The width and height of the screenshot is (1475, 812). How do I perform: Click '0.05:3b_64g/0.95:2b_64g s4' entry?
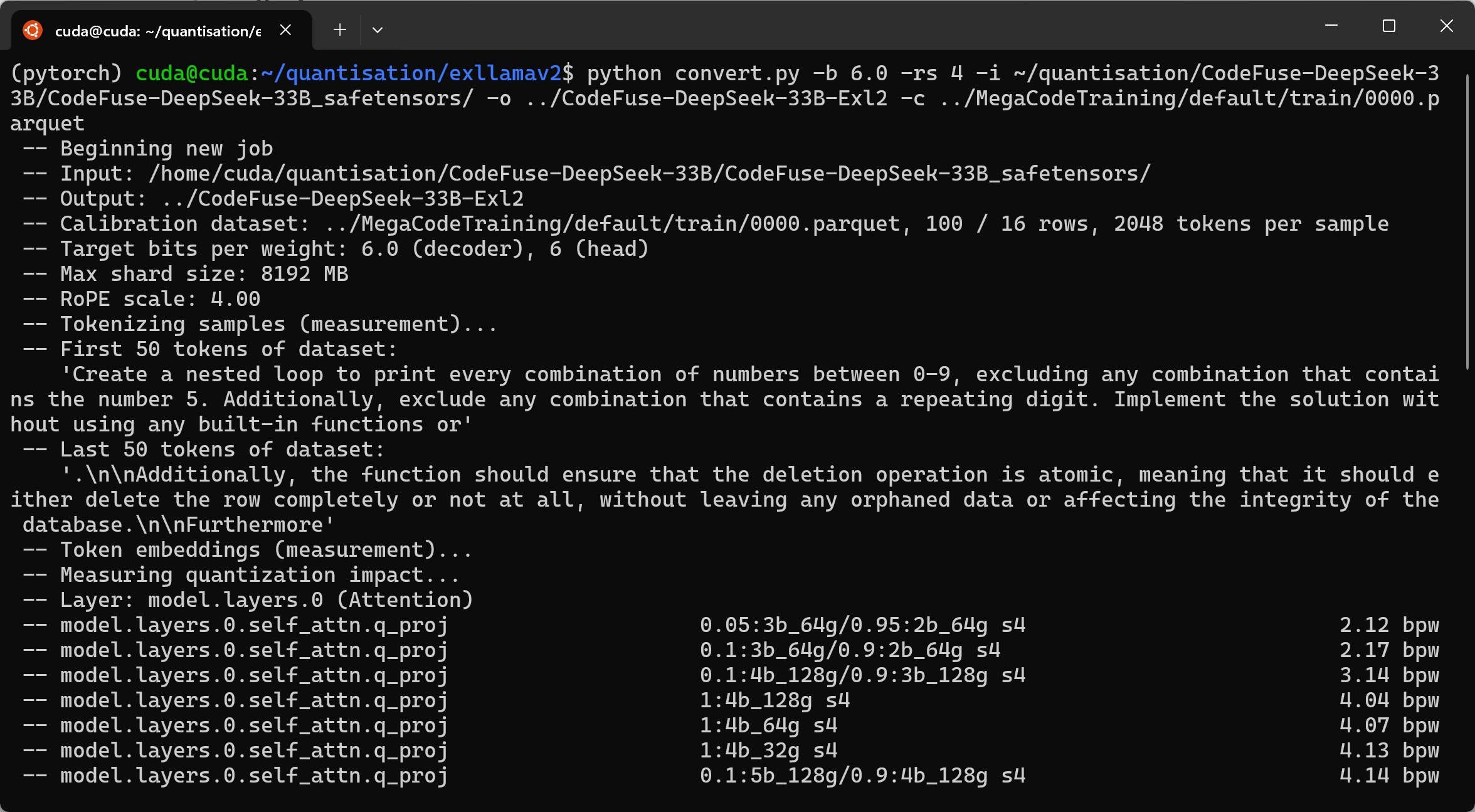coord(863,625)
